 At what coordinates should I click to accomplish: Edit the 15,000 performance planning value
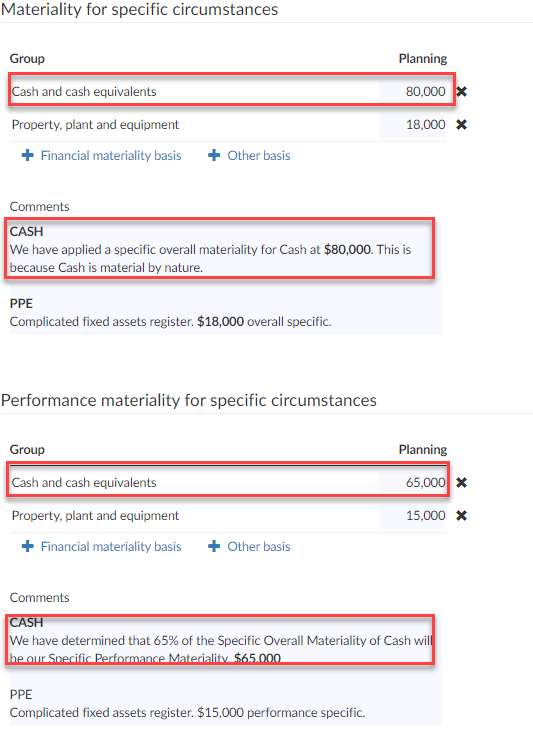pos(413,516)
